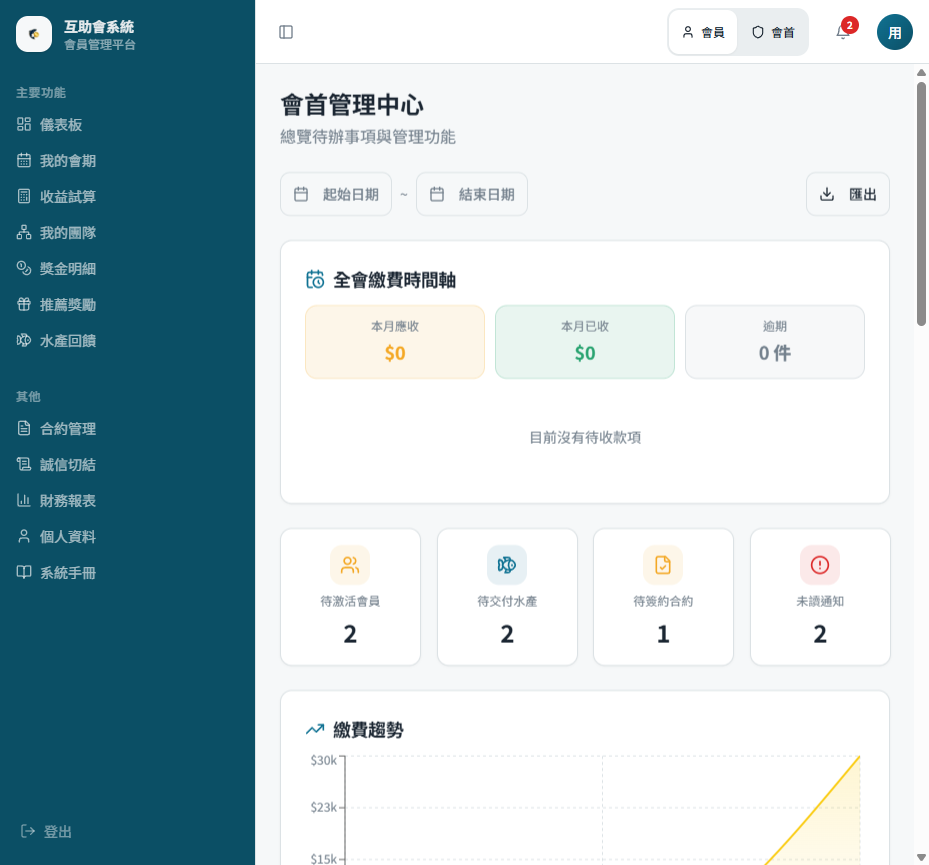This screenshot has width=929, height=865.
Task: Click the 本月已收 $0 card
Action: [x=585, y=342]
